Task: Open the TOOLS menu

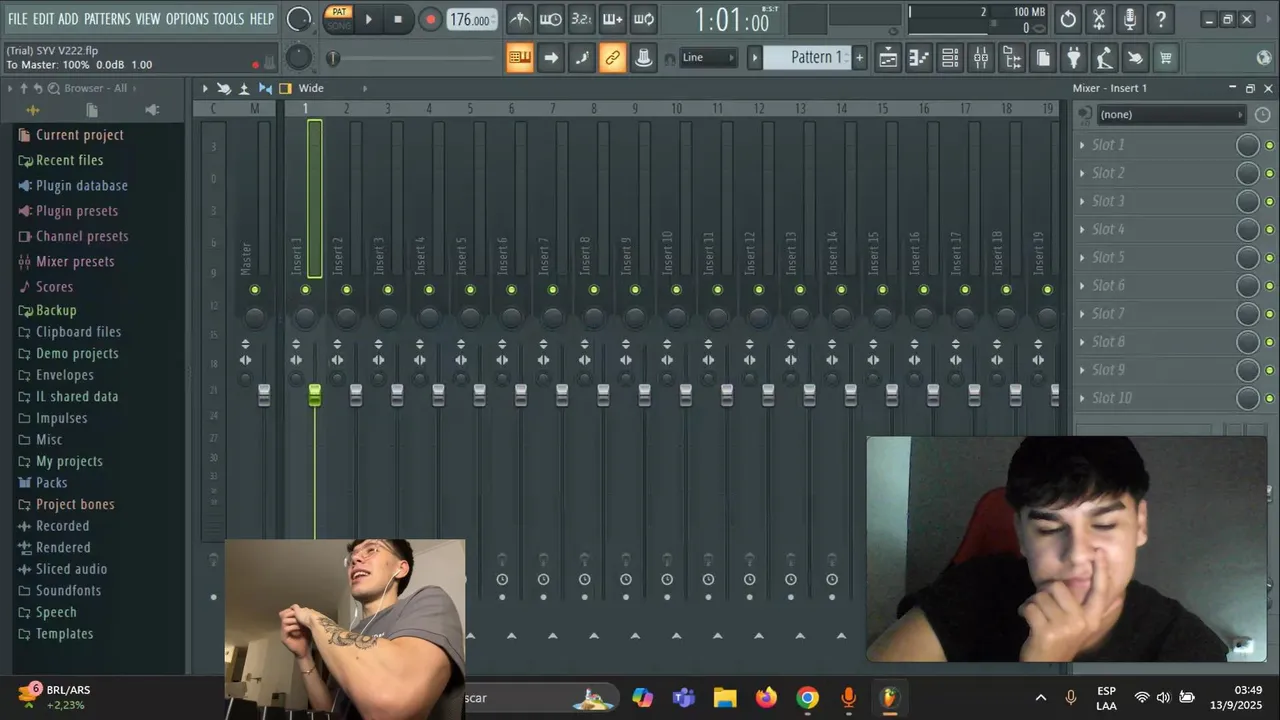Action: [x=228, y=19]
